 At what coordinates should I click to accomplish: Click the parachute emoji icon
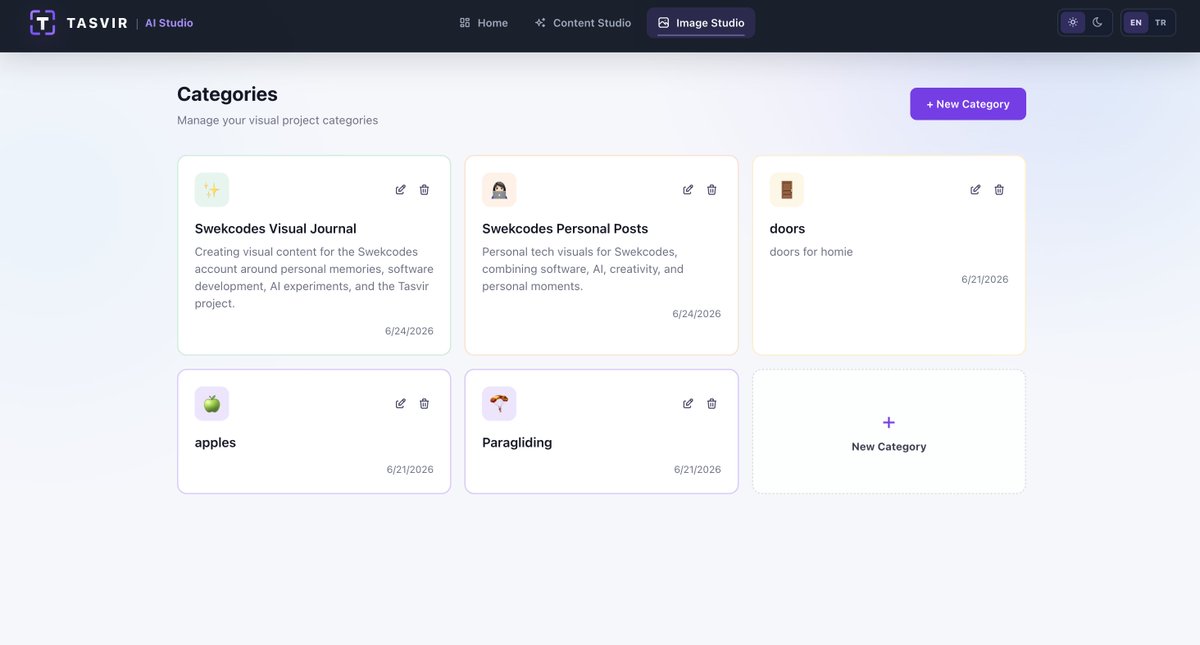(499, 404)
